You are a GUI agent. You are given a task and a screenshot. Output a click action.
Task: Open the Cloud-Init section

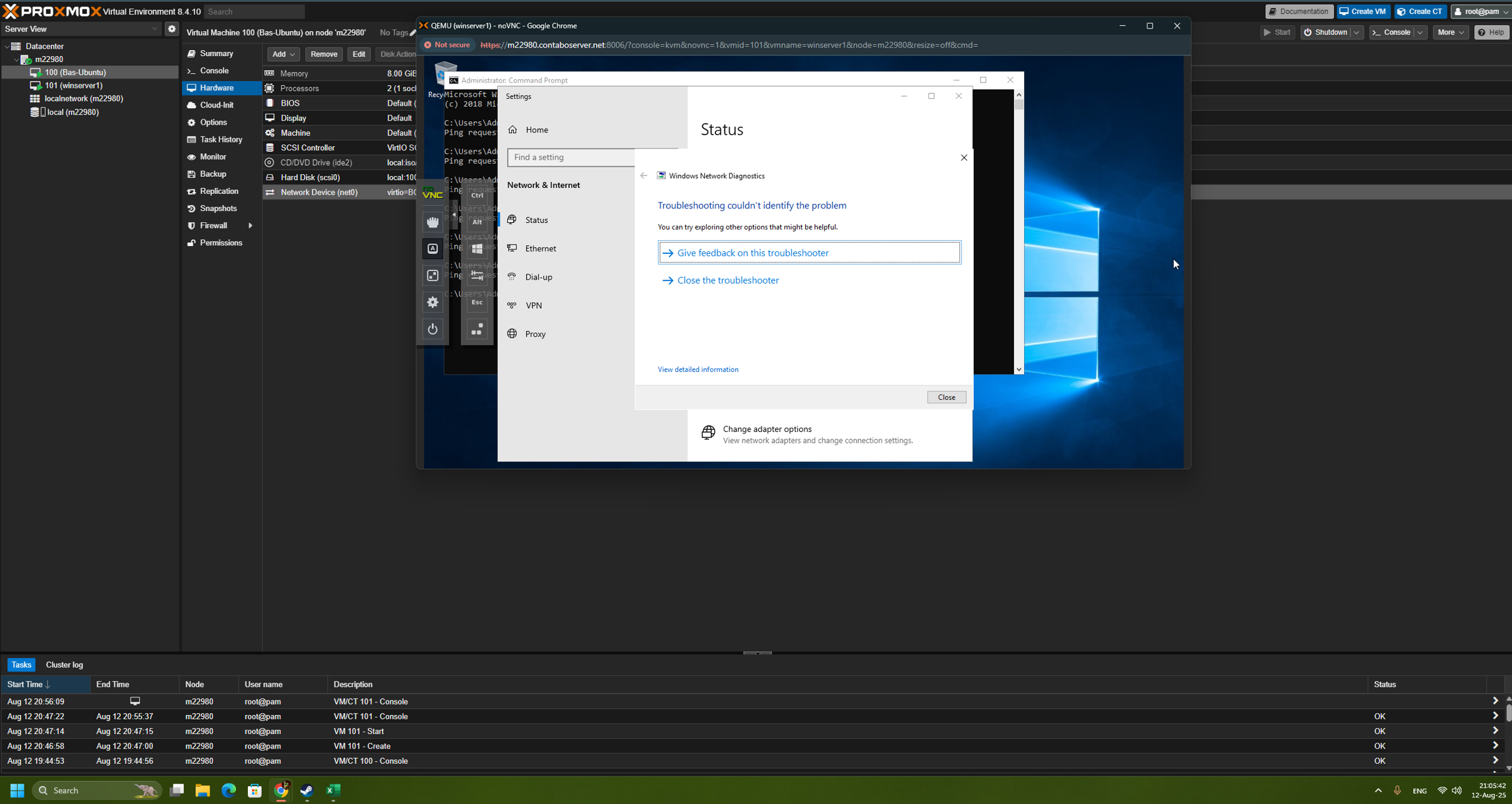(x=216, y=105)
